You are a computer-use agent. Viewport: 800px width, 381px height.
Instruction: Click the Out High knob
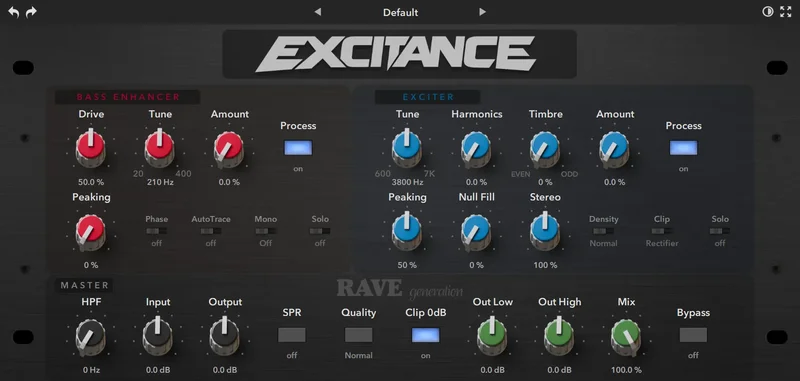(559, 337)
